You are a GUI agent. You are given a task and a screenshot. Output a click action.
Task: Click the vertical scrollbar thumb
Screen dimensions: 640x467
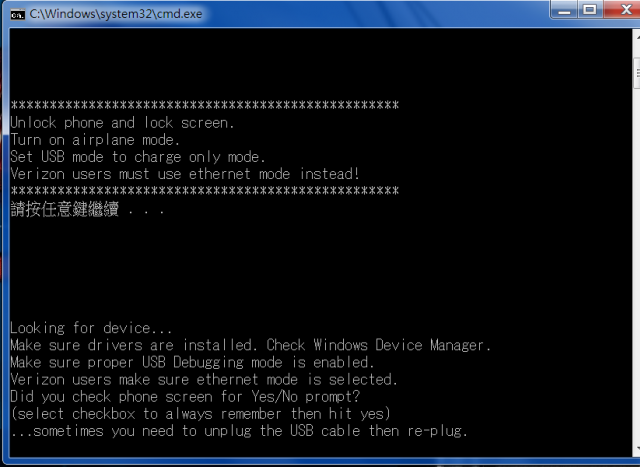637,73
